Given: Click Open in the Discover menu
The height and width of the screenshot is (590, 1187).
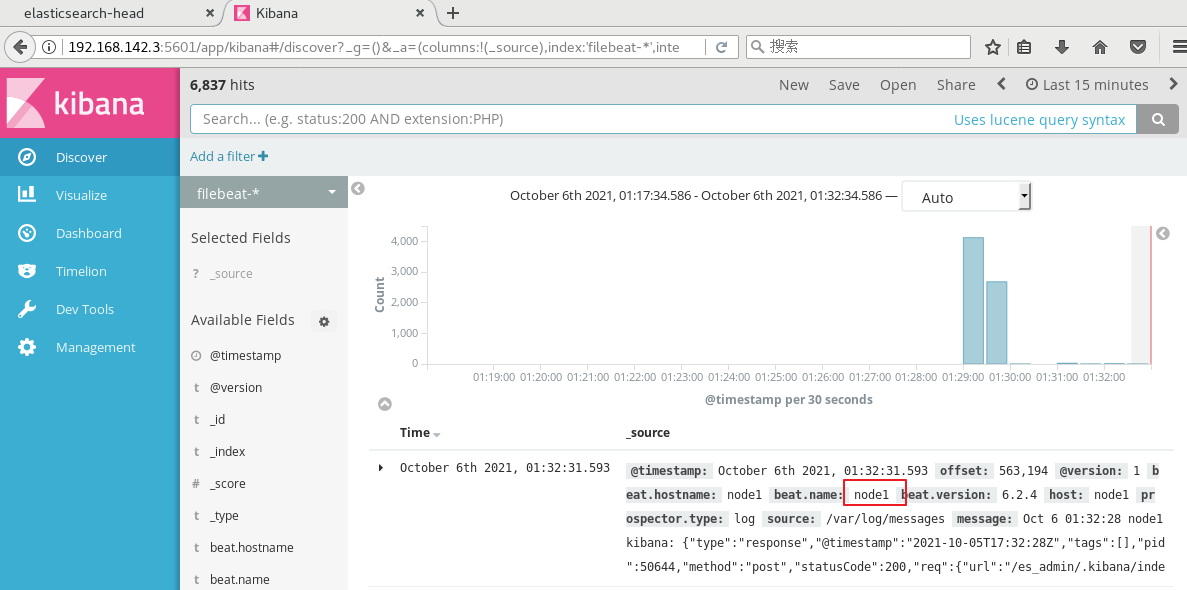Looking at the screenshot, I should click(898, 85).
